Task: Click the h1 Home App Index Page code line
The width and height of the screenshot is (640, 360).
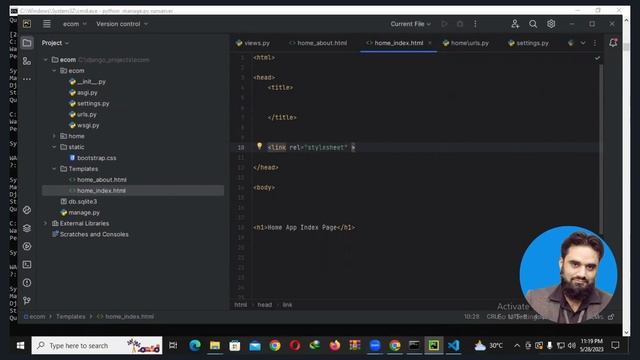Action: pos(304,228)
